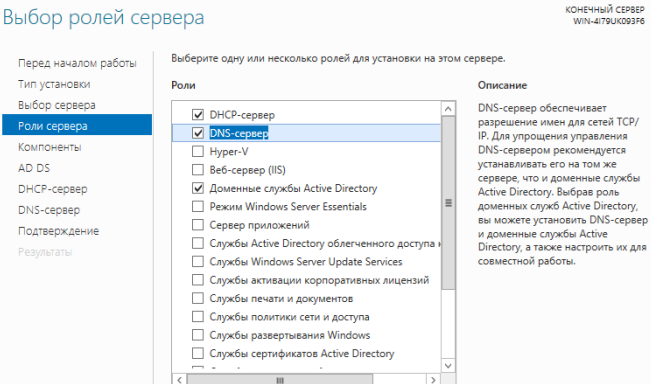651x384 pixels.
Task: Check the Веб-сервер (IIS) checkbox
Action: pos(198,170)
